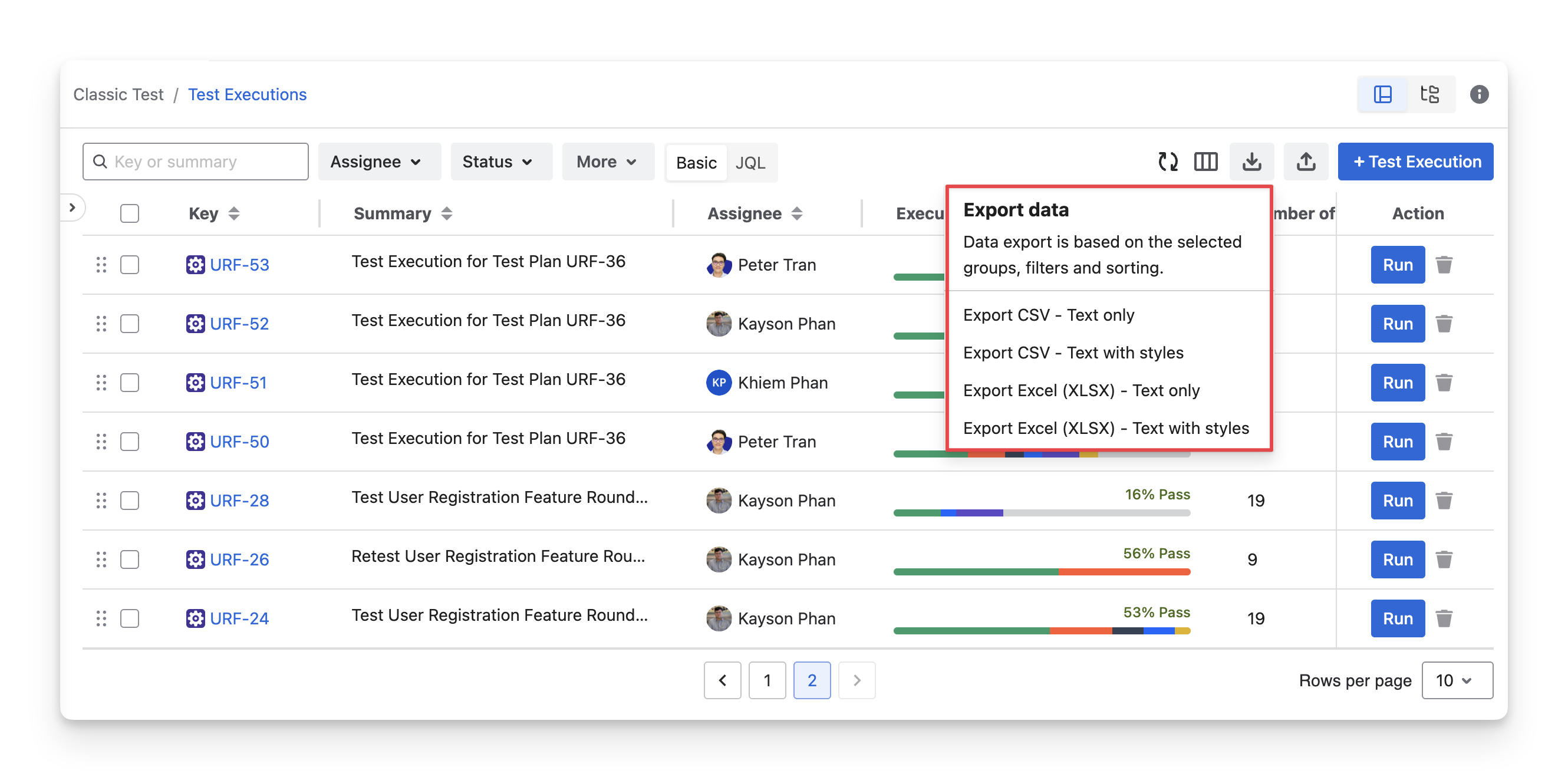
Task: Choose Export Excel (XLSX) - Text with styles
Action: pos(1105,429)
